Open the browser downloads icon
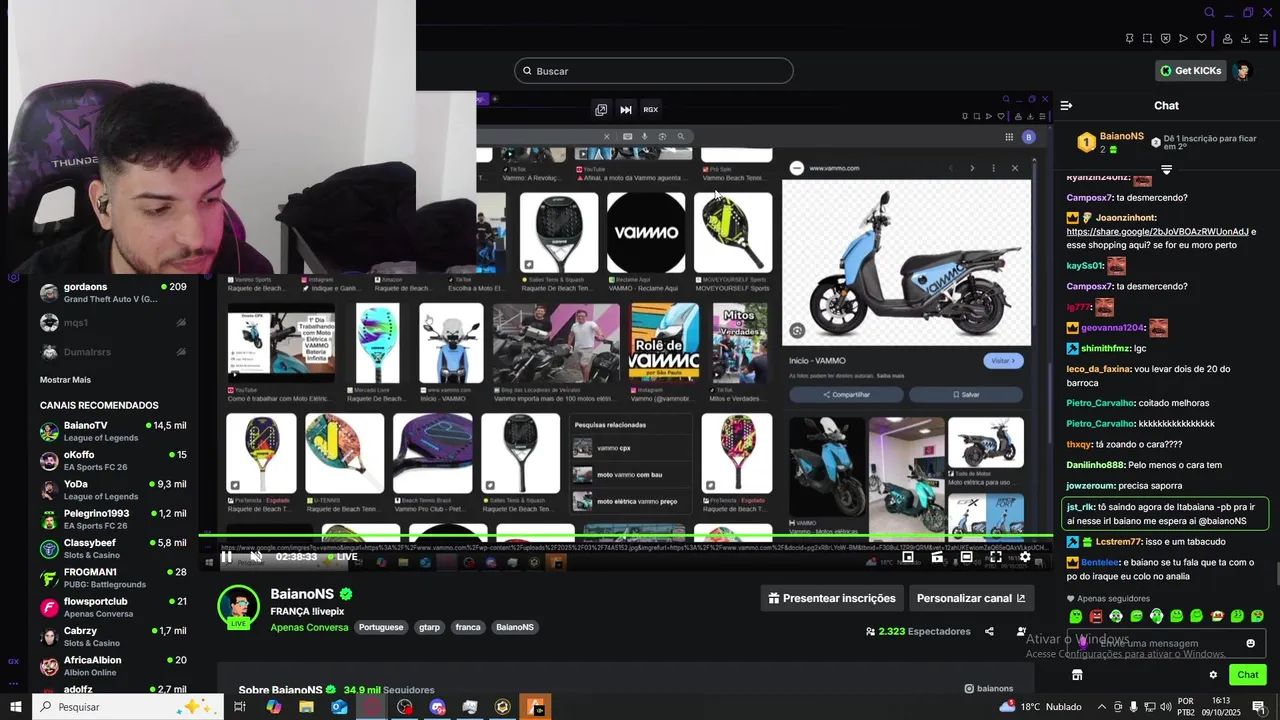The width and height of the screenshot is (1280, 720). [1245, 39]
